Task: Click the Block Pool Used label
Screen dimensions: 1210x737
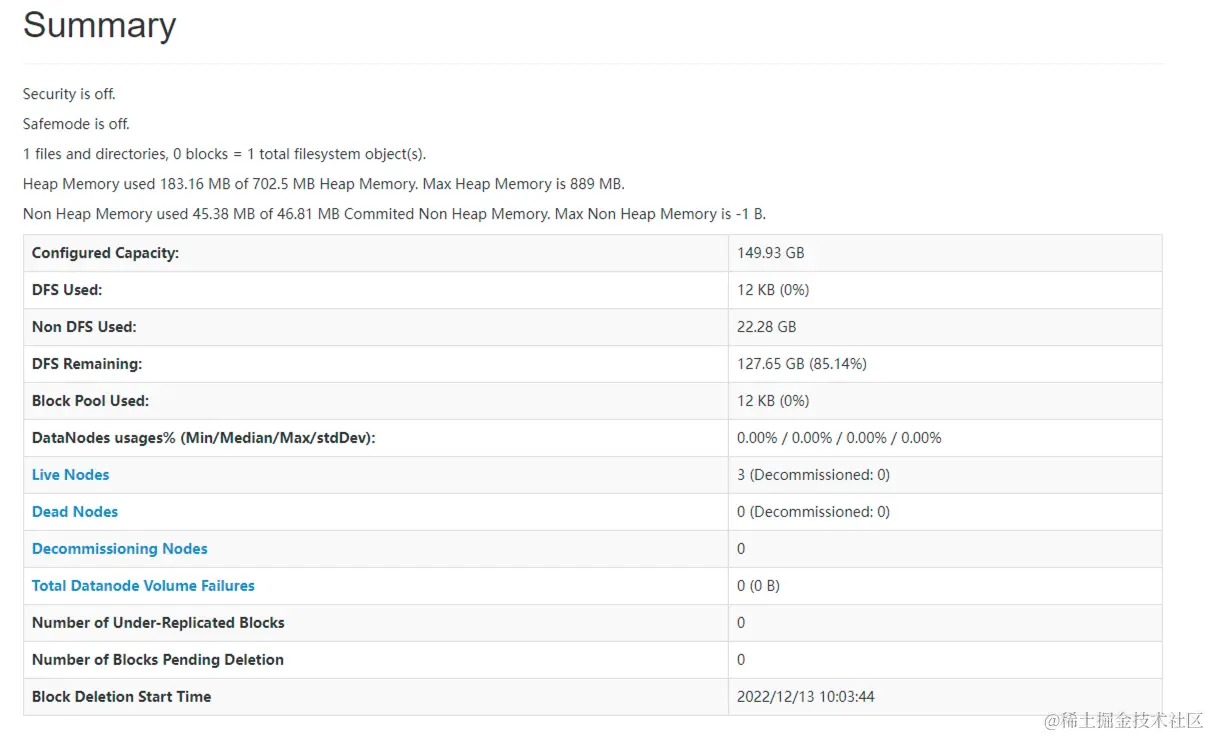Action: pyautogui.click(x=90, y=401)
